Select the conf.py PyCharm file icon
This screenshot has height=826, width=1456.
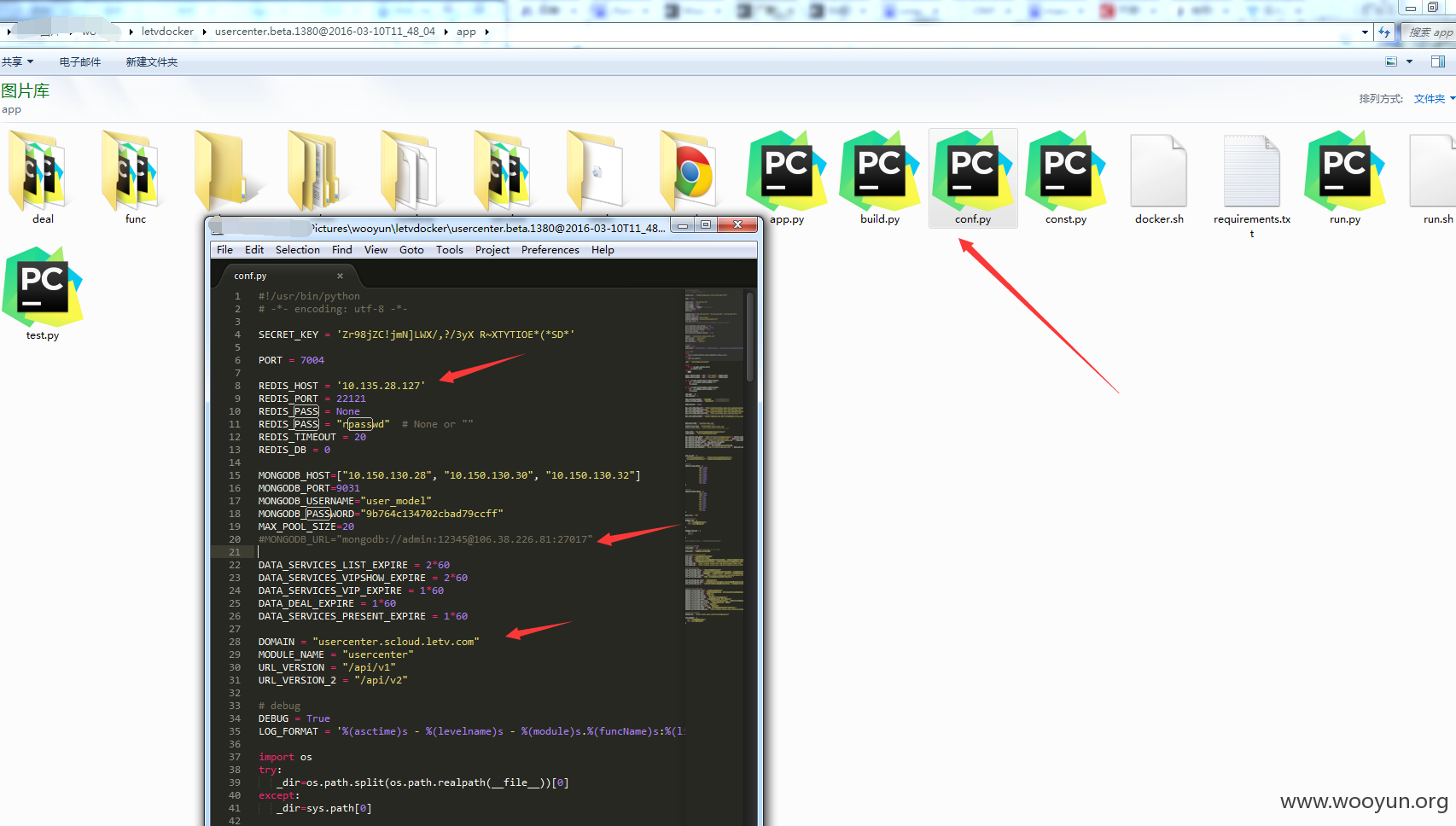point(973,171)
